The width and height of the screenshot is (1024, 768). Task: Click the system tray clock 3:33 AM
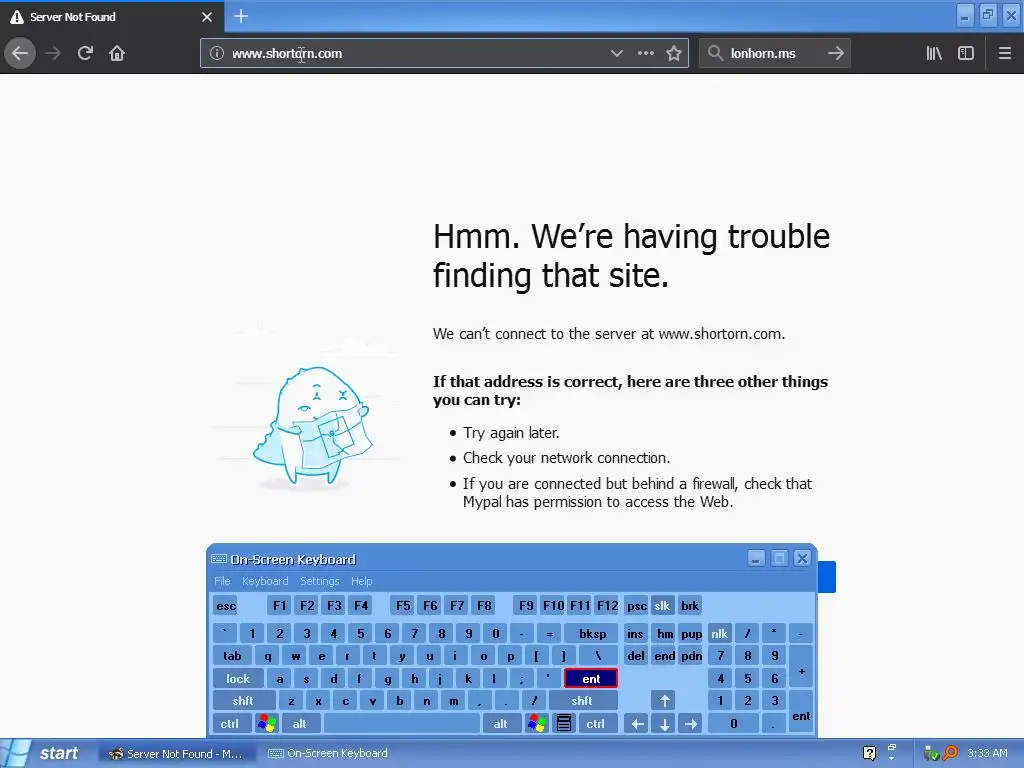click(x=987, y=753)
